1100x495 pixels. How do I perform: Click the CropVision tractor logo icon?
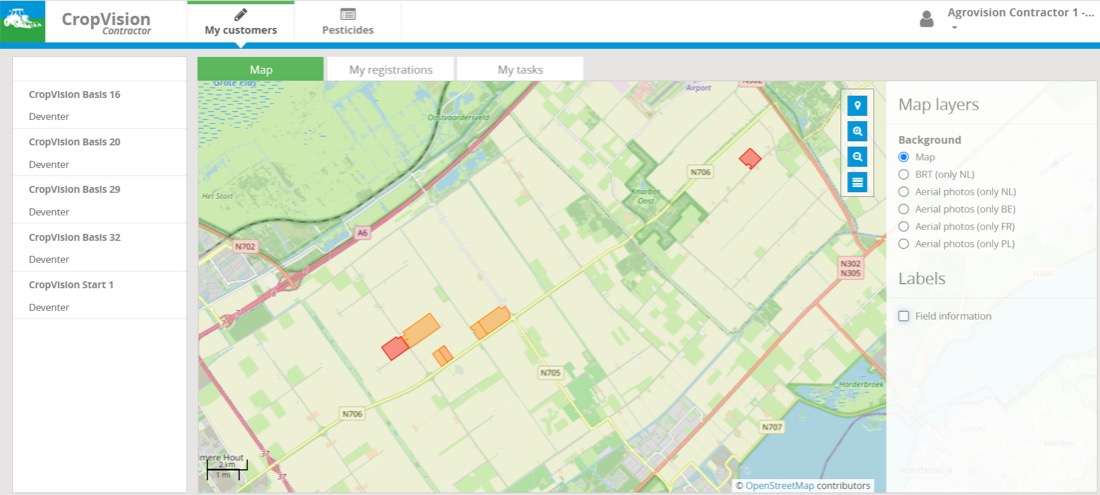[22, 20]
